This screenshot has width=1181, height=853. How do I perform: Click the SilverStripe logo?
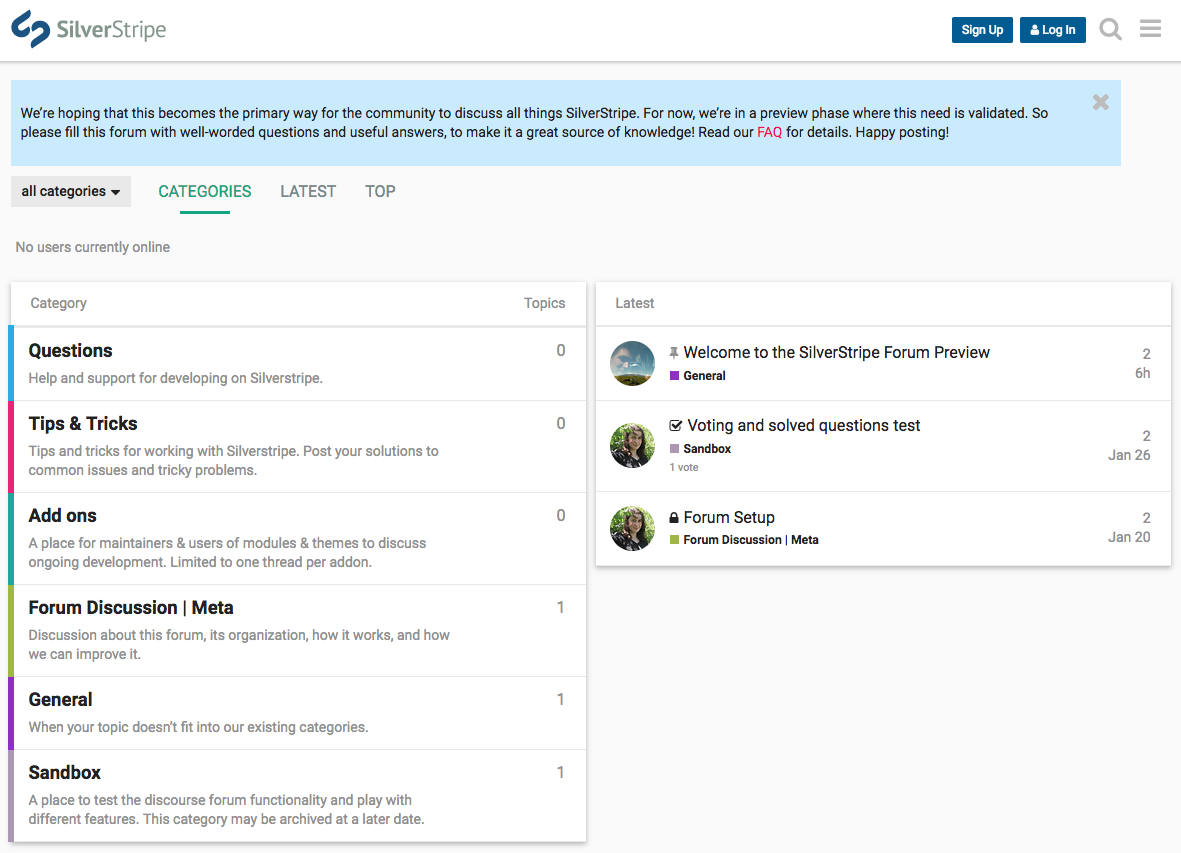88,29
